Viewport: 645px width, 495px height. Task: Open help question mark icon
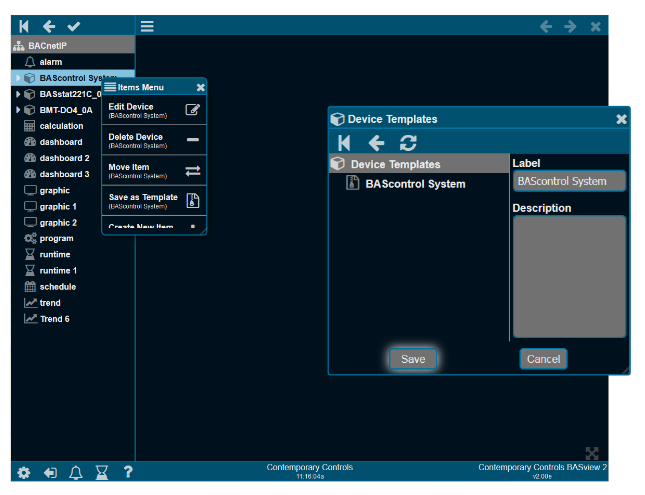128,473
